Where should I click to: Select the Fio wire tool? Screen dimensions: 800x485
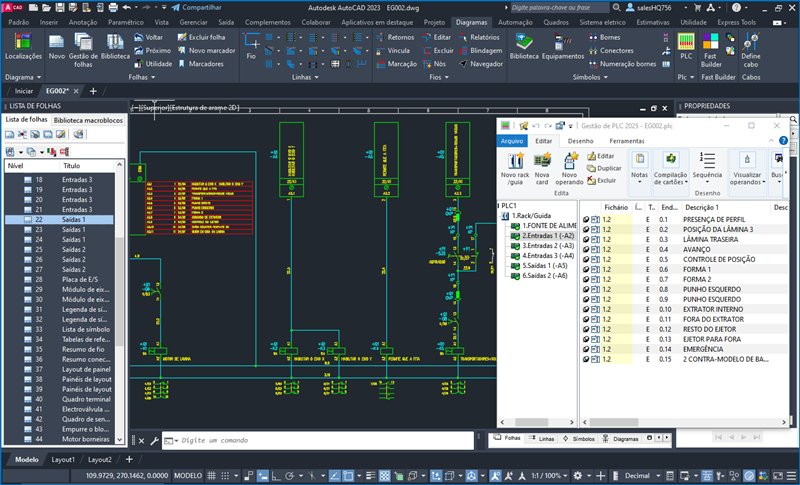pyautogui.click(x=251, y=46)
